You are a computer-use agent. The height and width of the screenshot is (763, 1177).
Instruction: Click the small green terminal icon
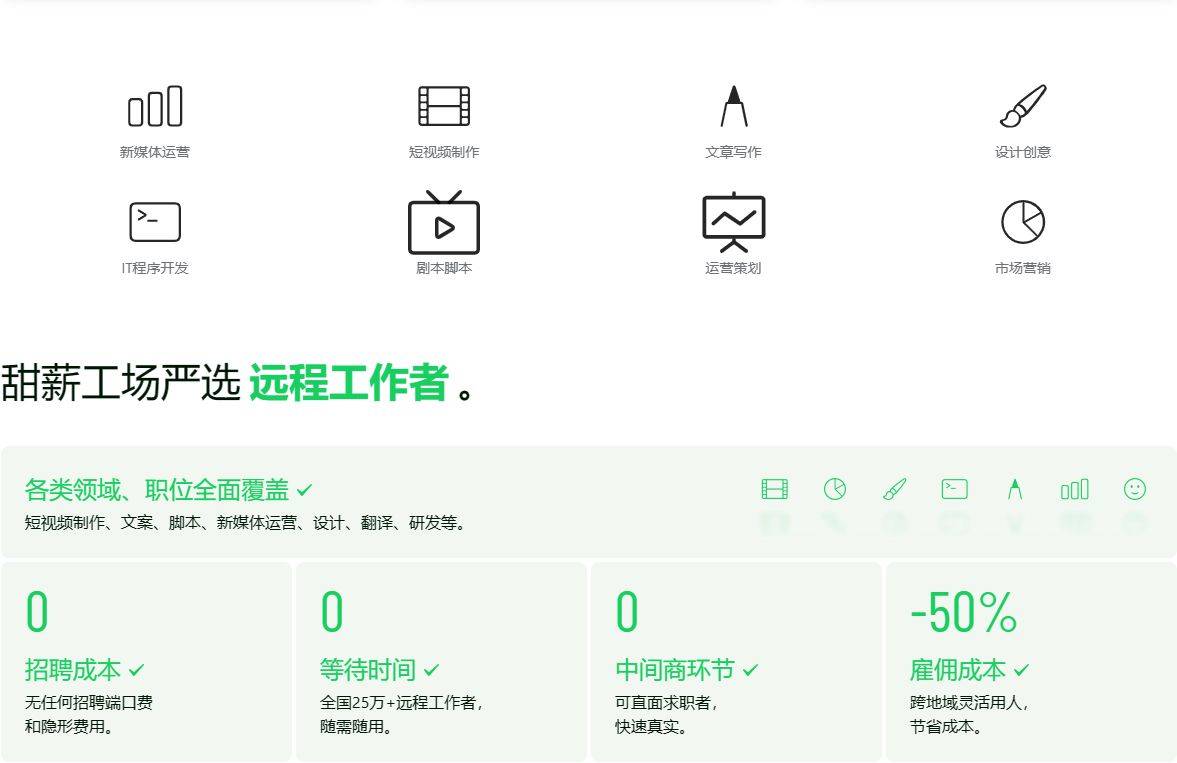tap(955, 489)
